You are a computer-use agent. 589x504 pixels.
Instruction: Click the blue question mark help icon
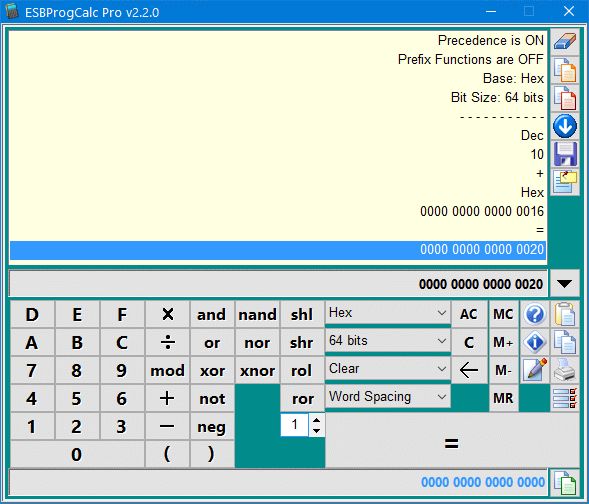(x=535, y=314)
